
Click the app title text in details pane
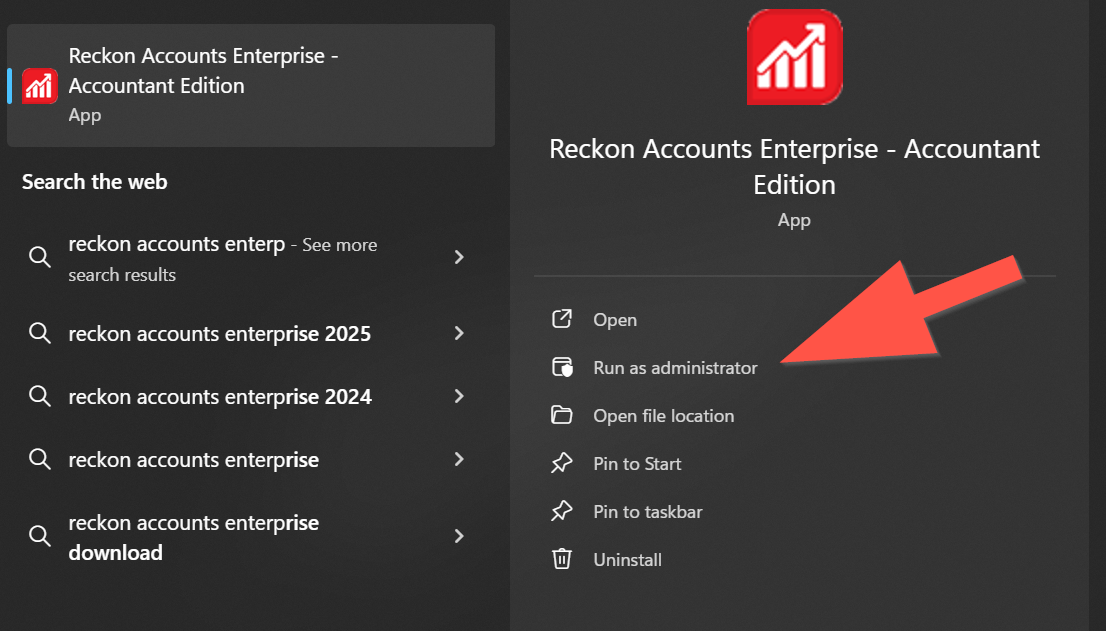(x=794, y=167)
